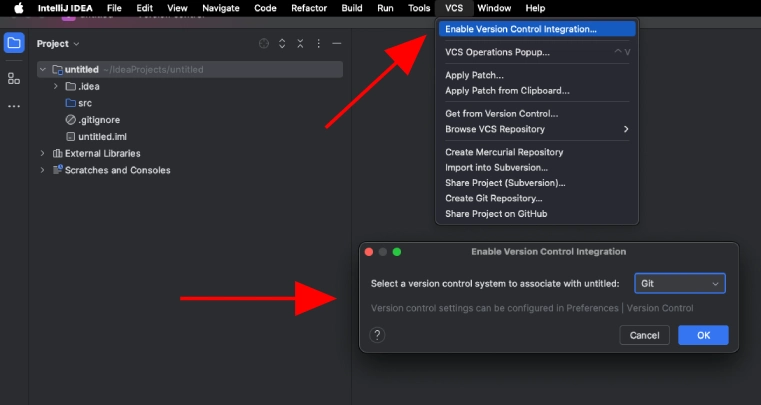Open the Code menu

pyautogui.click(x=265, y=8)
